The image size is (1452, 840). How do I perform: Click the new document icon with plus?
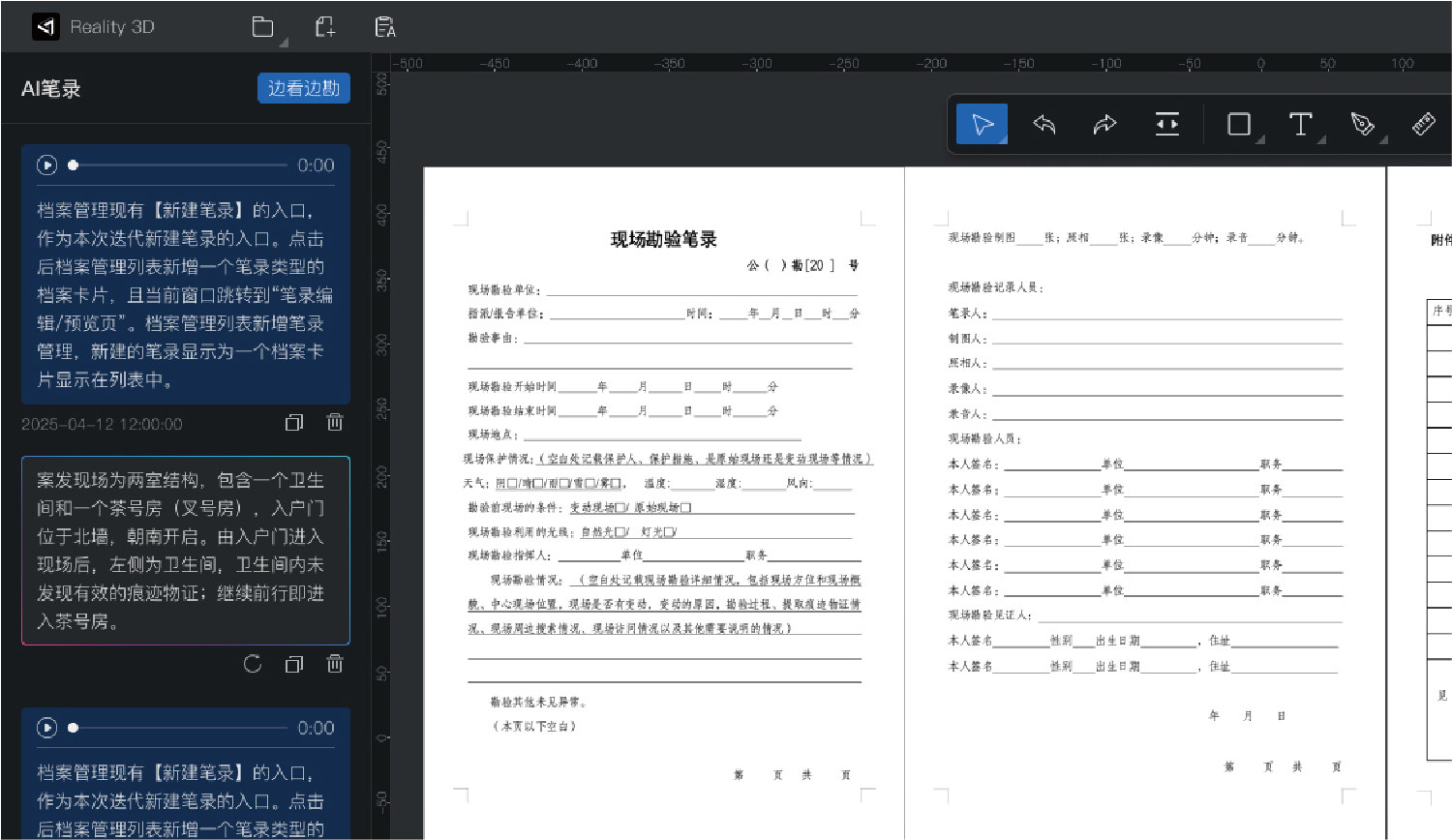pos(325,27)
